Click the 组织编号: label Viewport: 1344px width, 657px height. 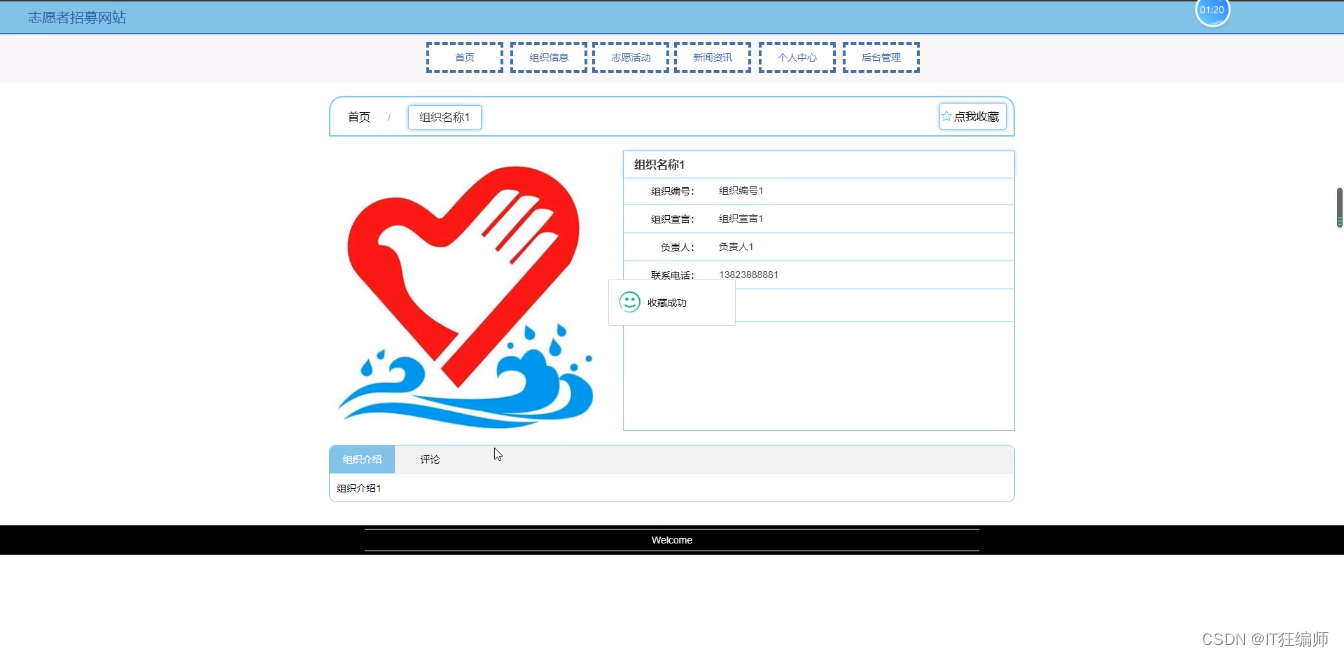[672, 191]
